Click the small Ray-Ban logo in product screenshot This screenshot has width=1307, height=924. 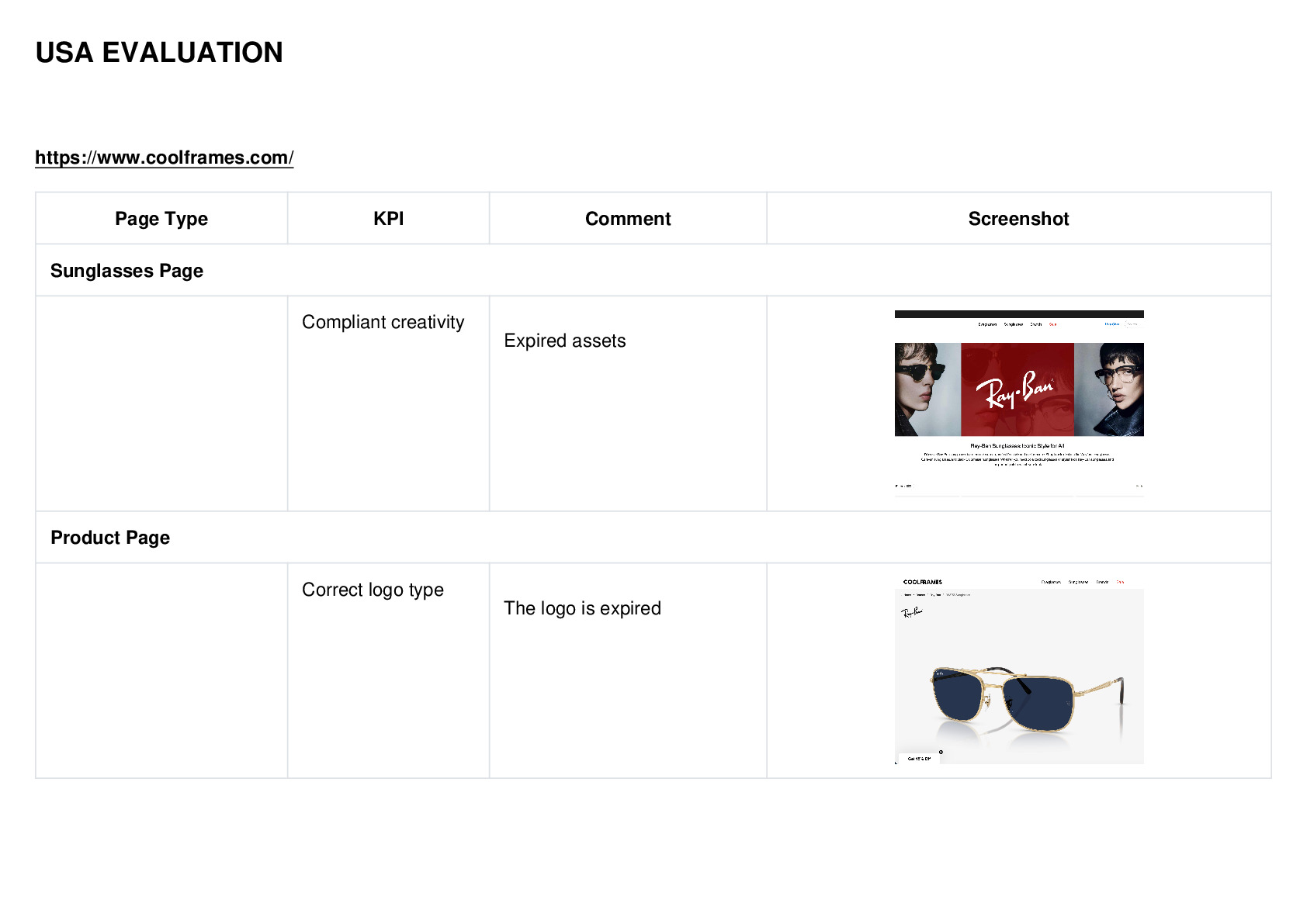pos(912,612)
